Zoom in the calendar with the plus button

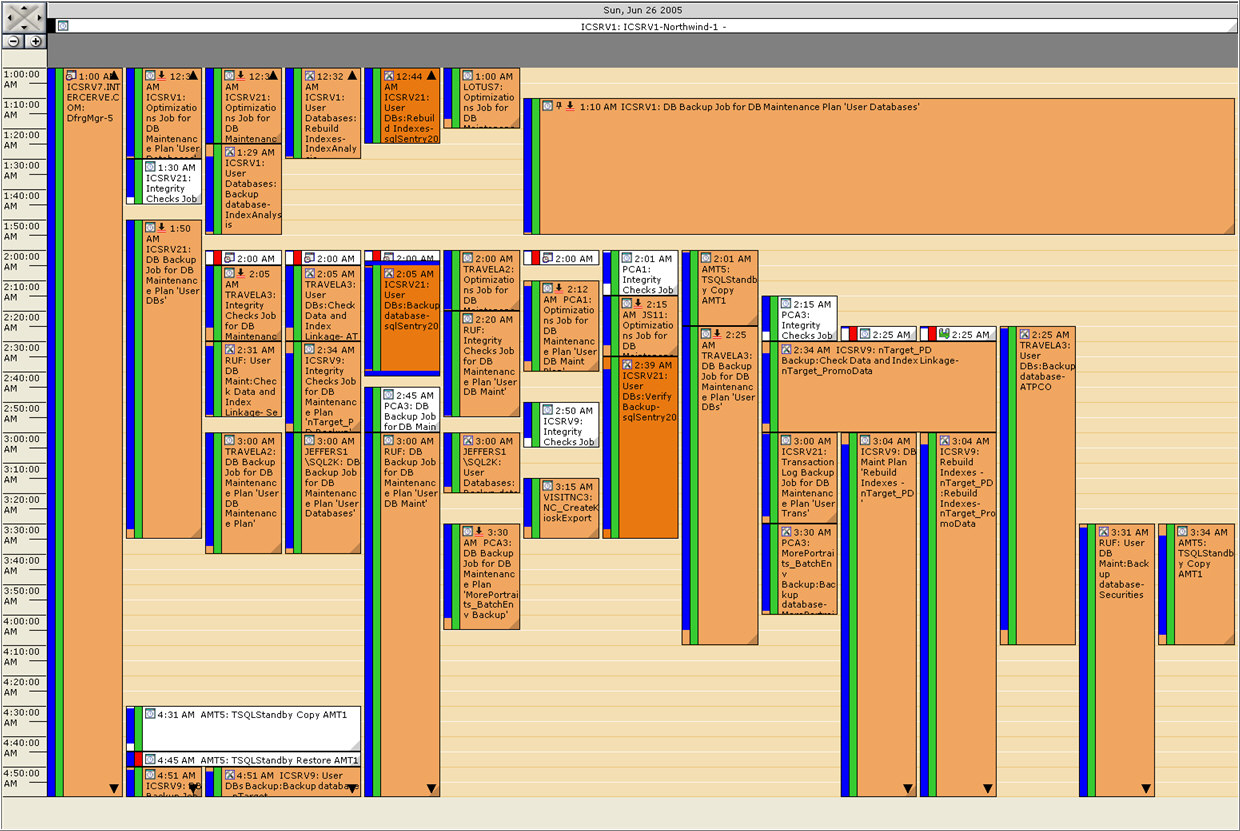coord(36,41)
